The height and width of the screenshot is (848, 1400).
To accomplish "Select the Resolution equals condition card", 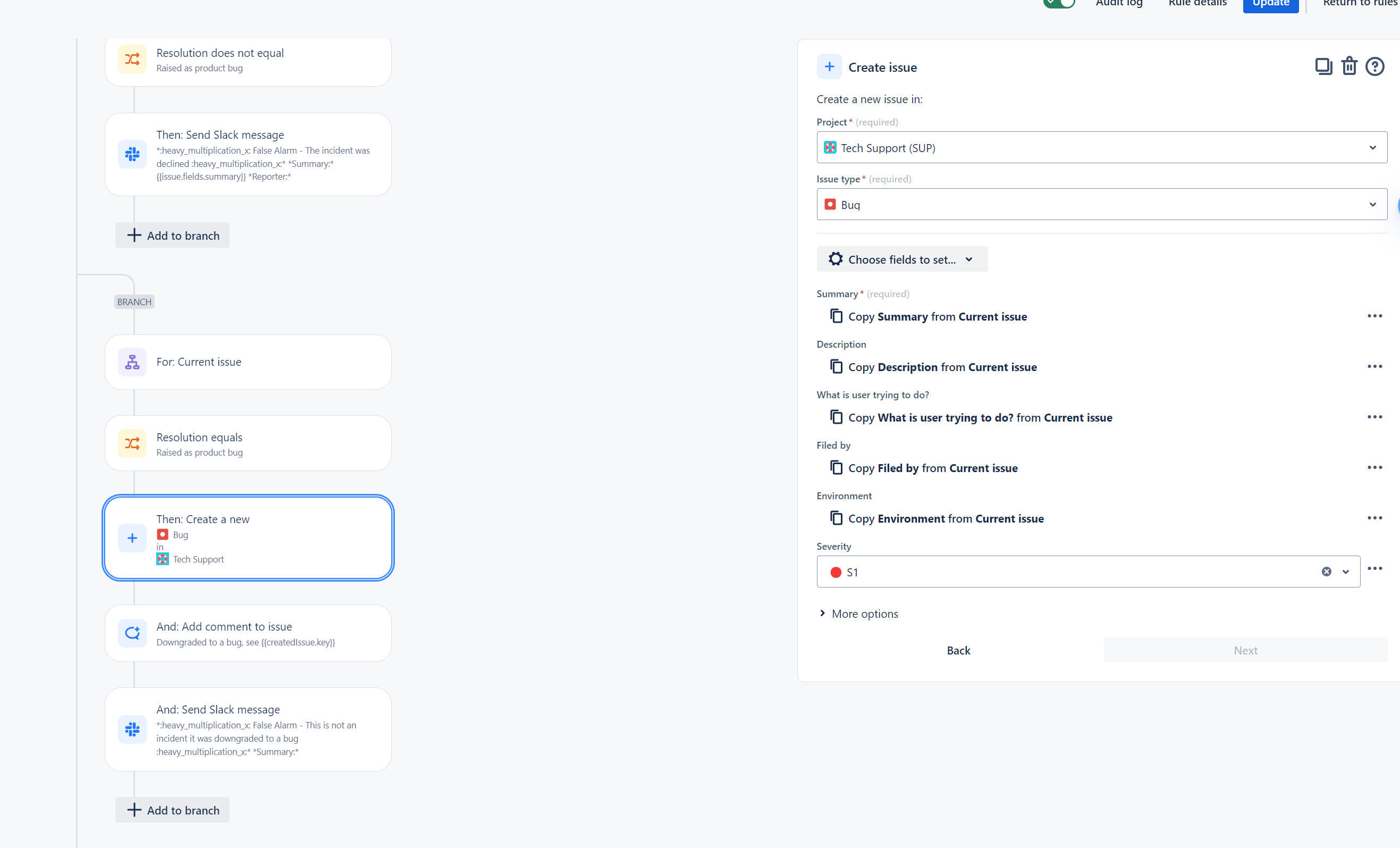I will pos(248,443).
